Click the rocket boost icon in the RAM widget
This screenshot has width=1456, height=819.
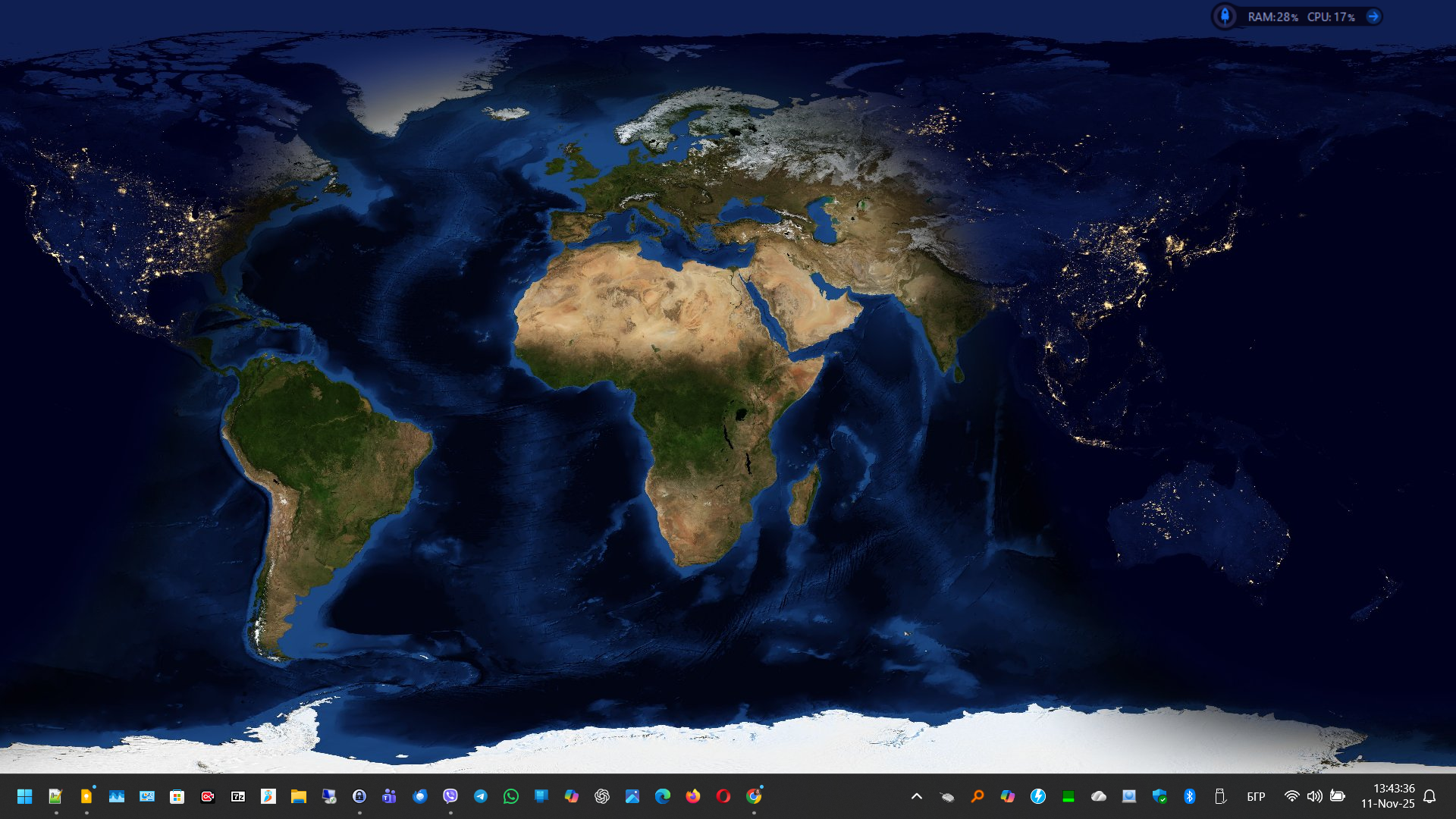pyautogui.click(x=1225, y=16)
